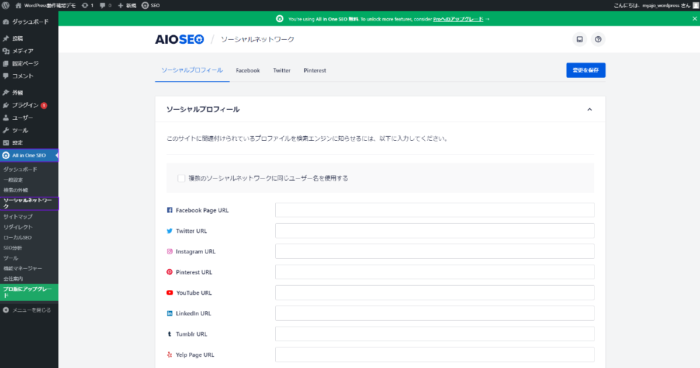Viewport: 700px width, 368px height.
Task: Collapse the admin sidebar menu
Action: point(29,310)
